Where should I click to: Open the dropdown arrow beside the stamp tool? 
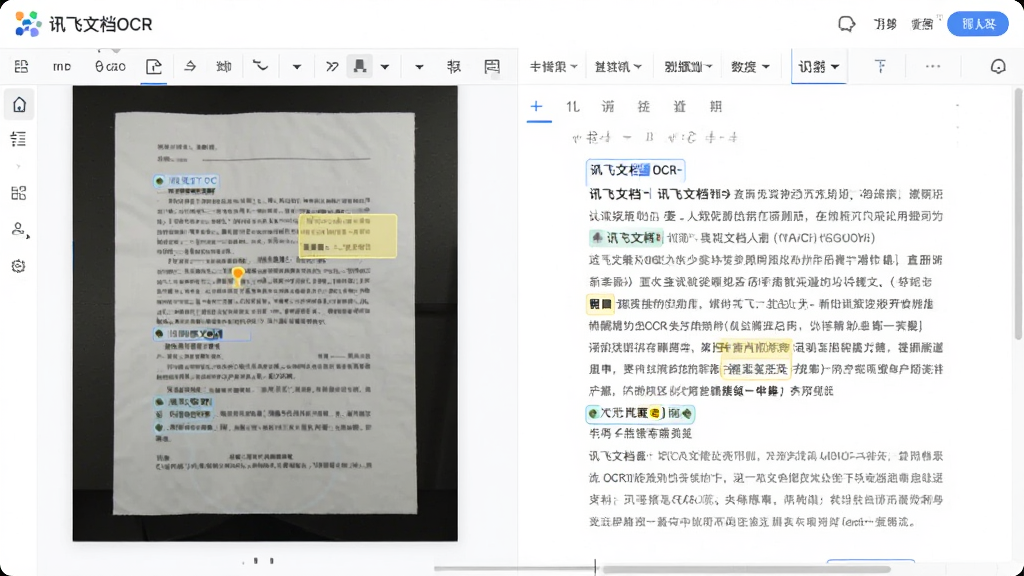point(385,67)
